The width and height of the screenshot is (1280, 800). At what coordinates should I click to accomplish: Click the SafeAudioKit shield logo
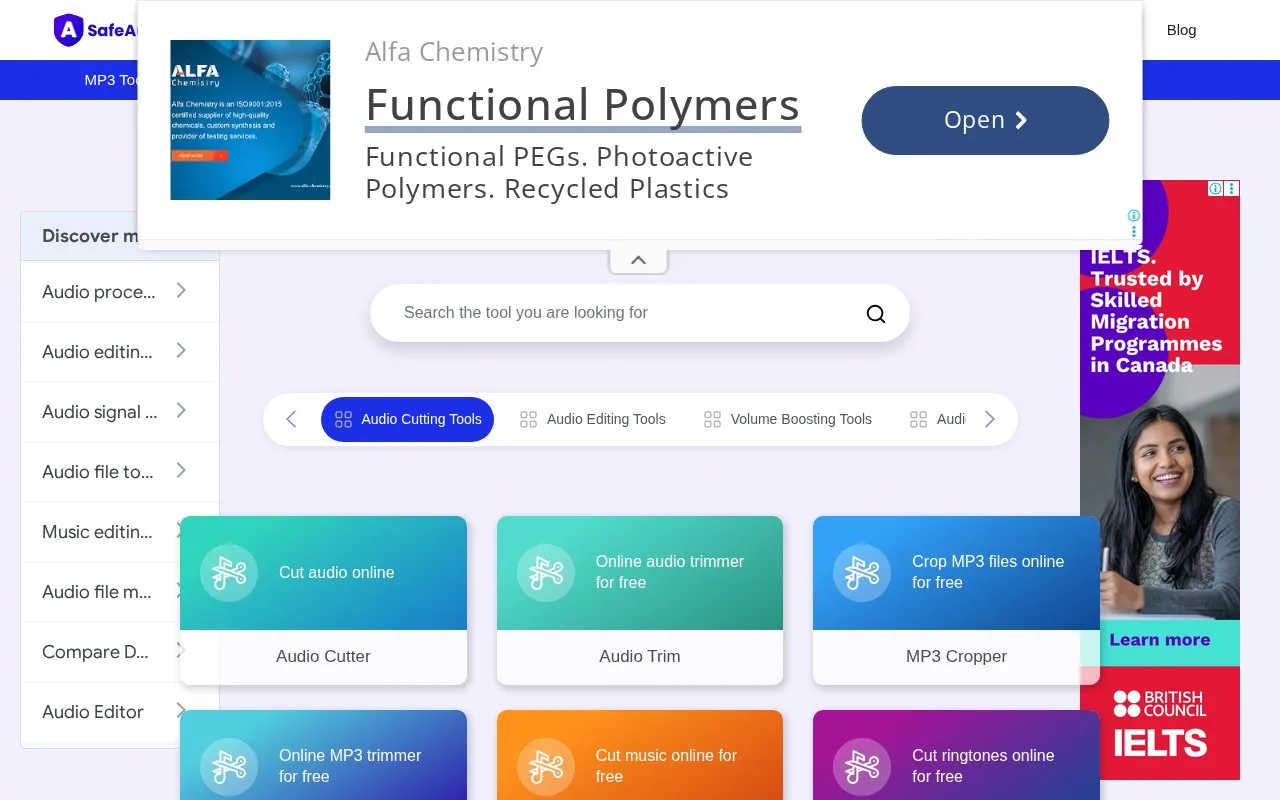coord(68,30)
